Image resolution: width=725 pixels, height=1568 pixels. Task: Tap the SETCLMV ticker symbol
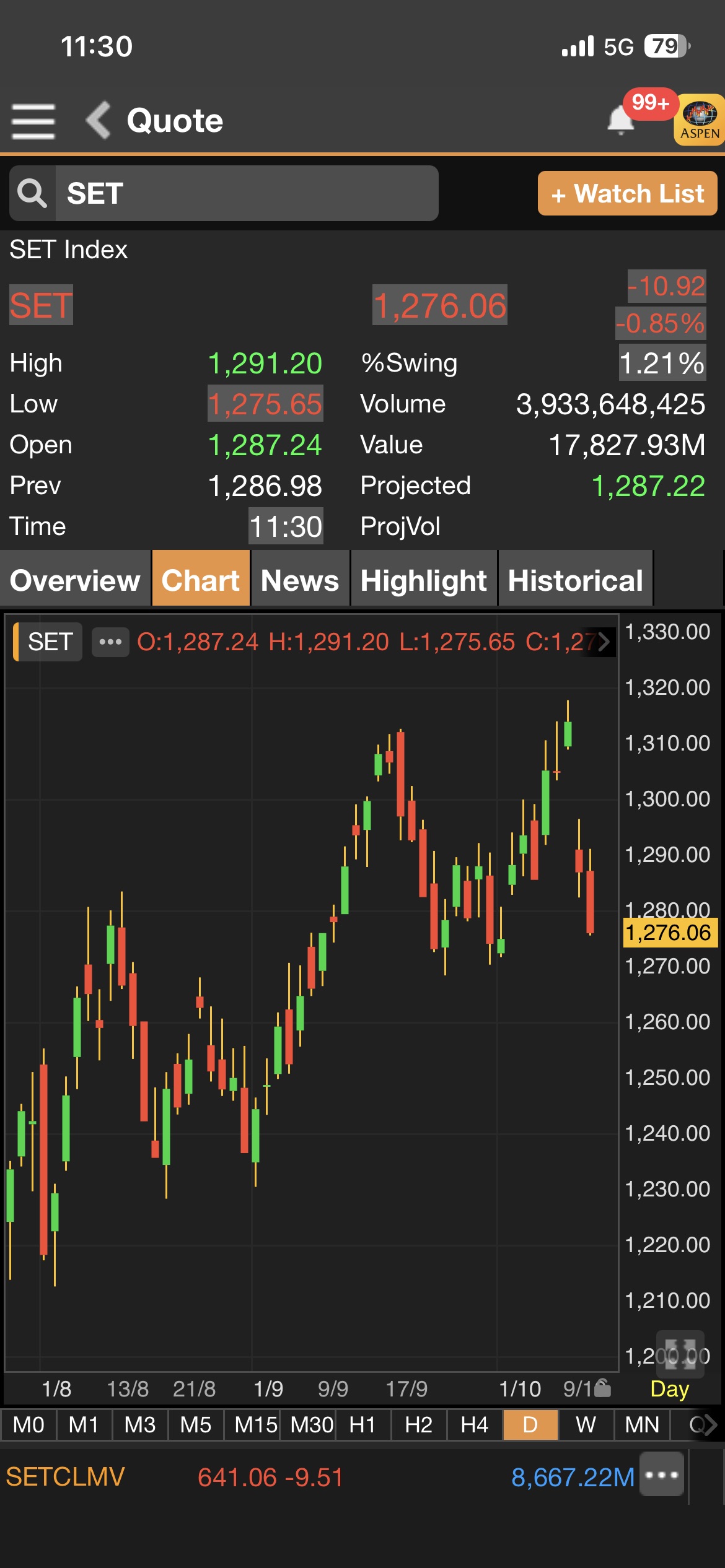click(x=66, y=1477)
